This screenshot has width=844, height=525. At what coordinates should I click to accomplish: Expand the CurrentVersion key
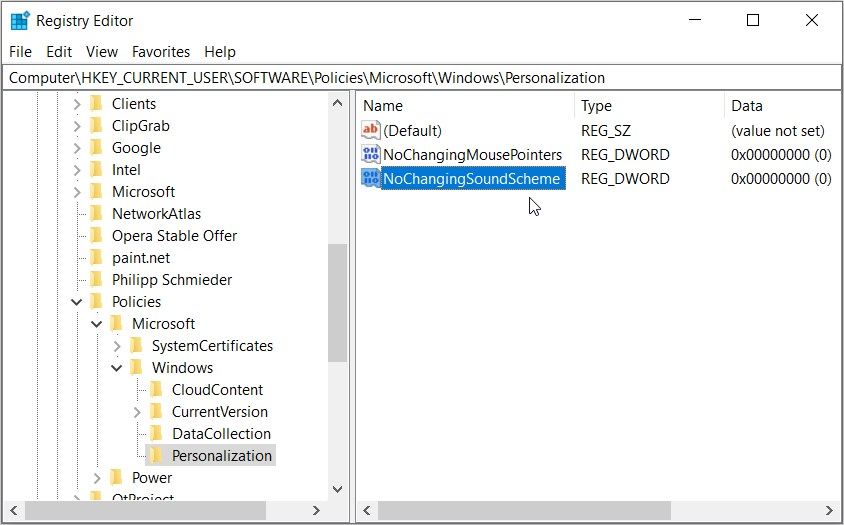click(x=137, y=412)
